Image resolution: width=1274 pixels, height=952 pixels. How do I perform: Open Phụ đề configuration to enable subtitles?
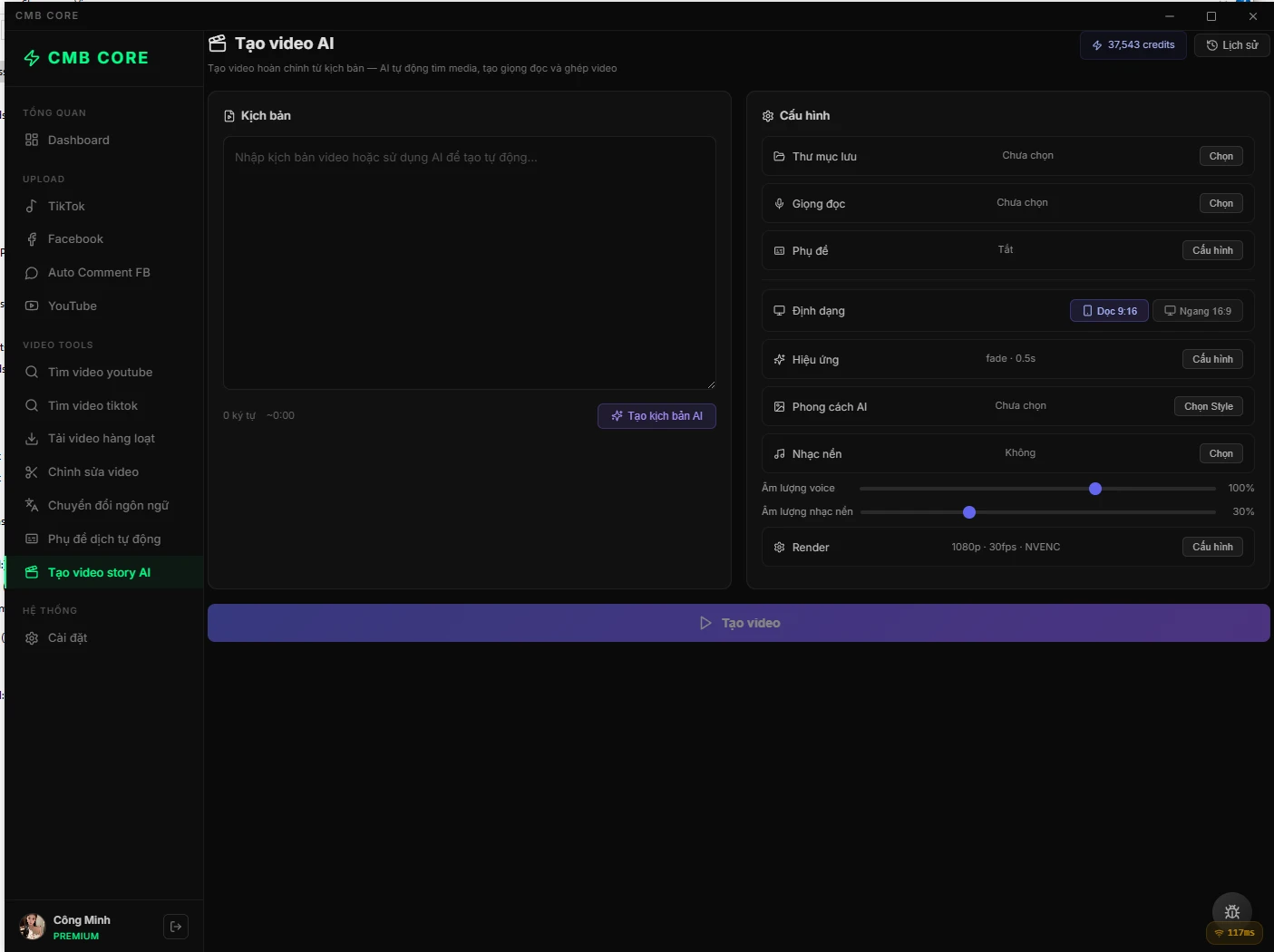point(1211,250)
